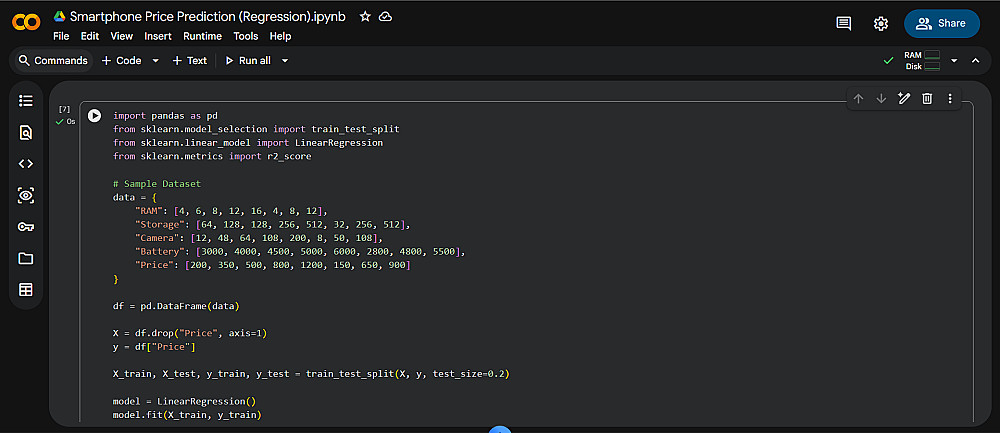Open the Secrets key panel
Viewport: 1000px width, 433px height.
[26, 227]
